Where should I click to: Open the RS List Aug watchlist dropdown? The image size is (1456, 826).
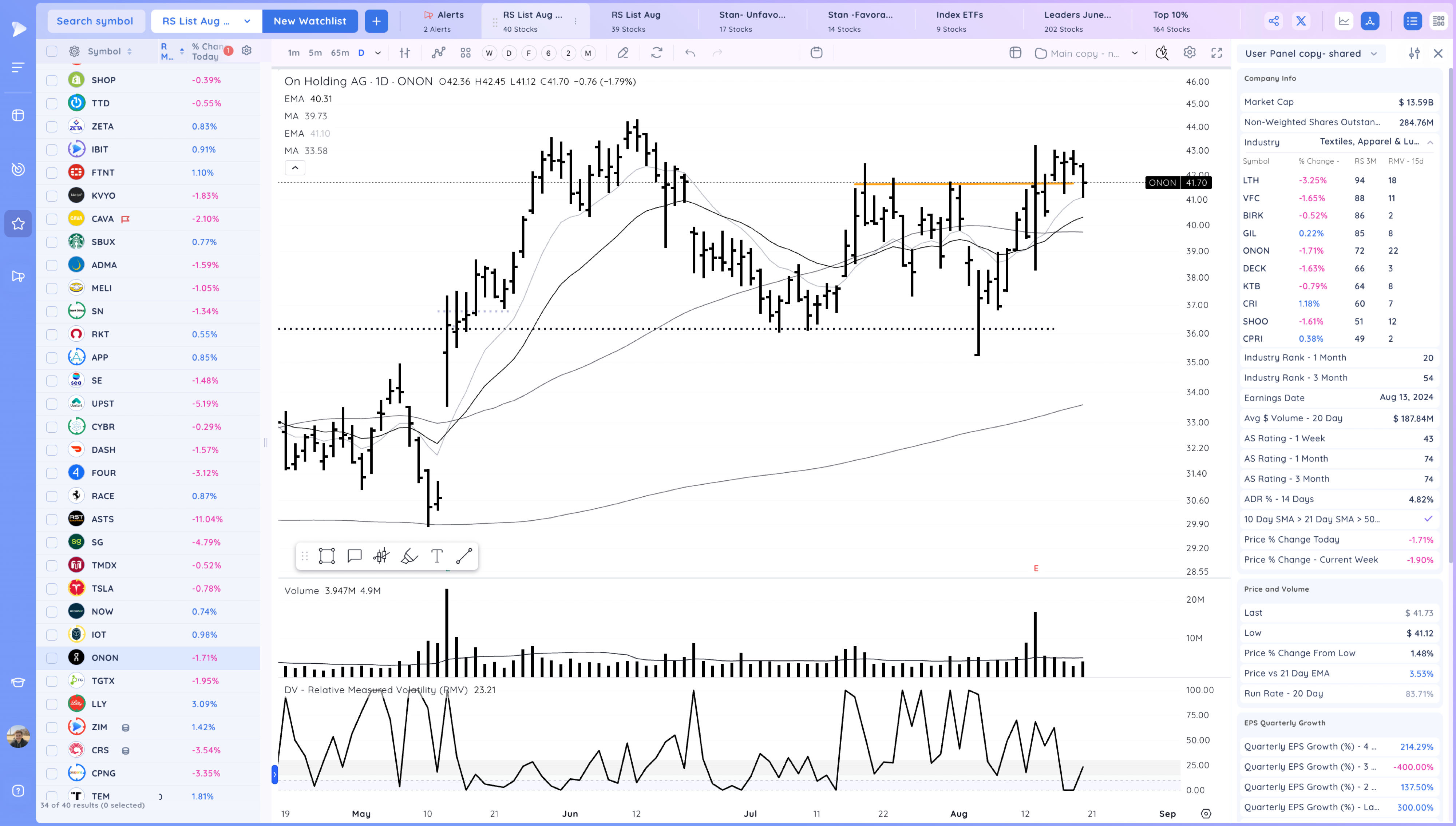(247, 21)
